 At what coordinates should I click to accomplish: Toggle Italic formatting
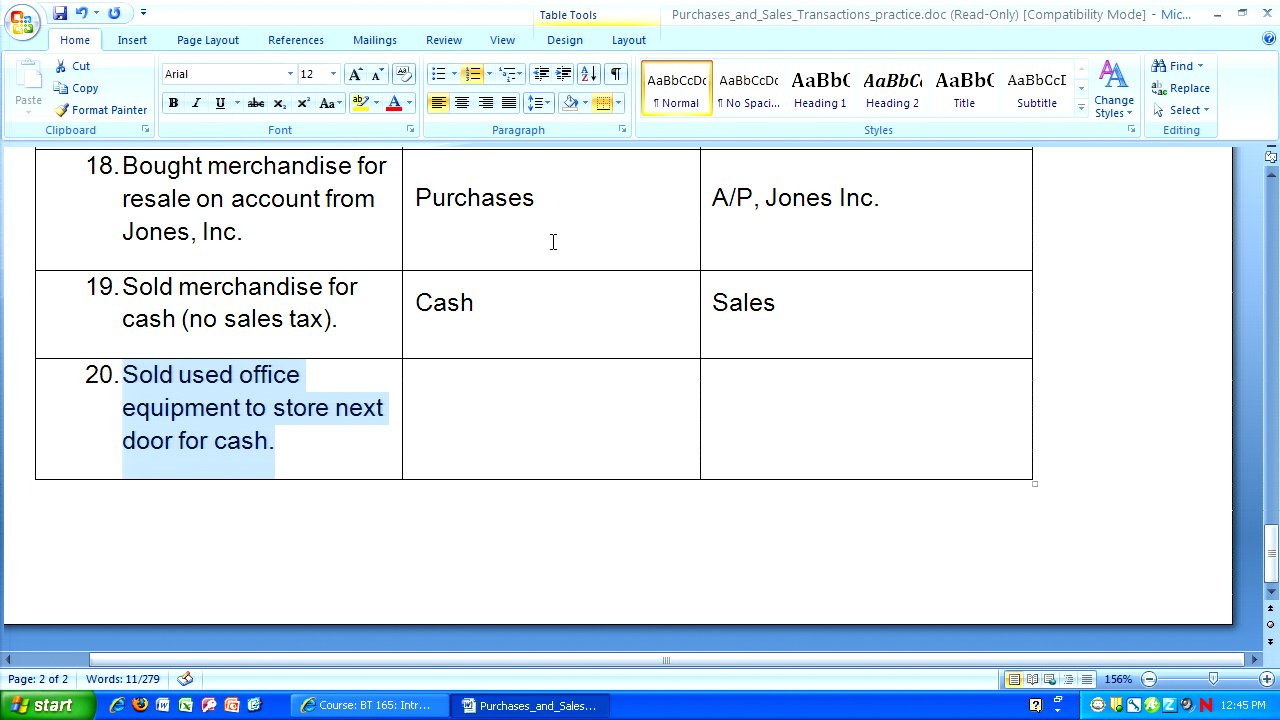tap(196, 103)
